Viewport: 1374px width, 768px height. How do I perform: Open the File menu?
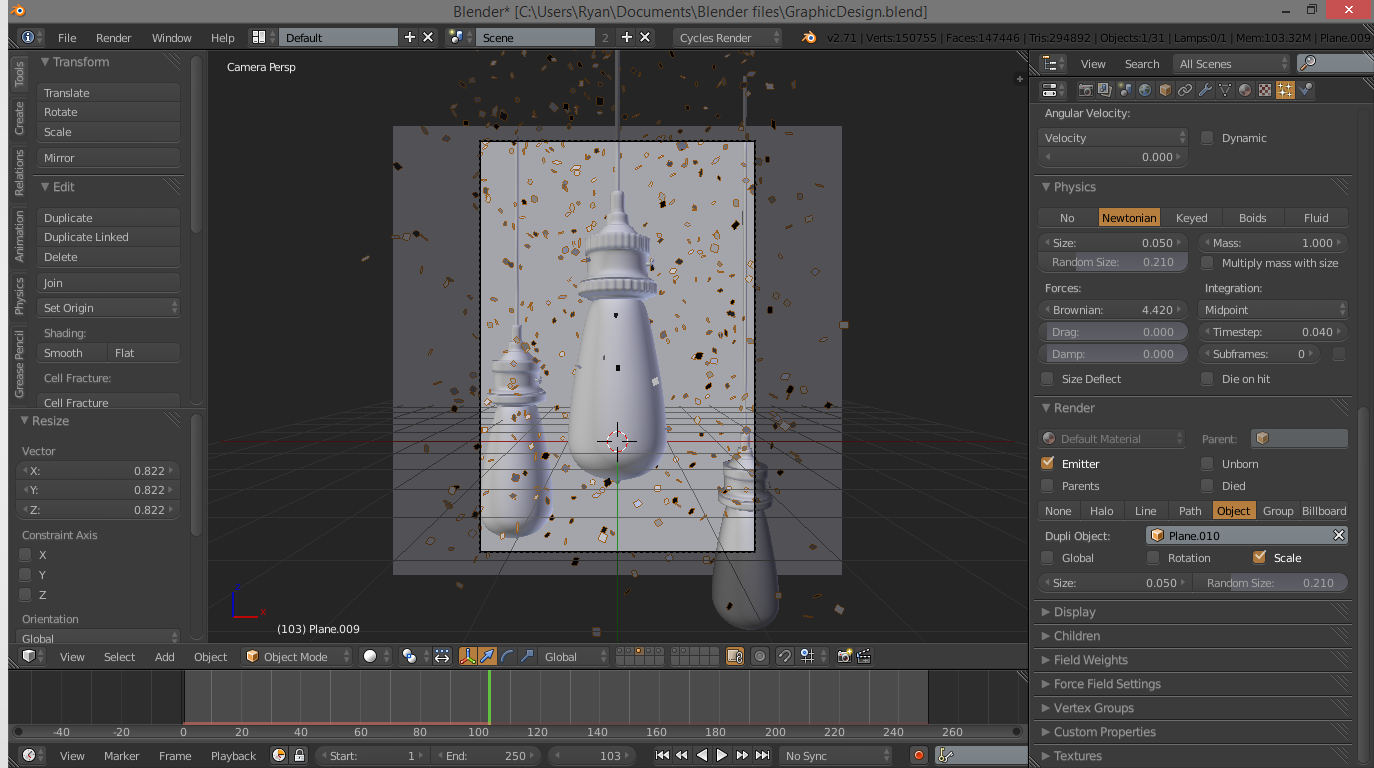[x=67, y=37]
